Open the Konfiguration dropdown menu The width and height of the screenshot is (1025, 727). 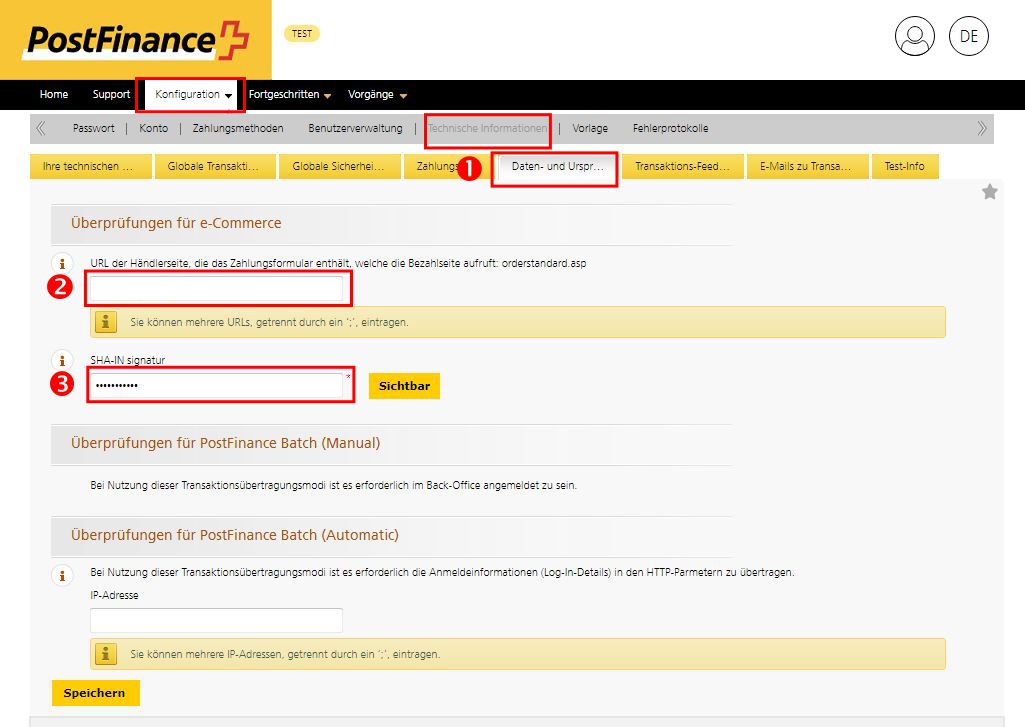coord(193,94)
